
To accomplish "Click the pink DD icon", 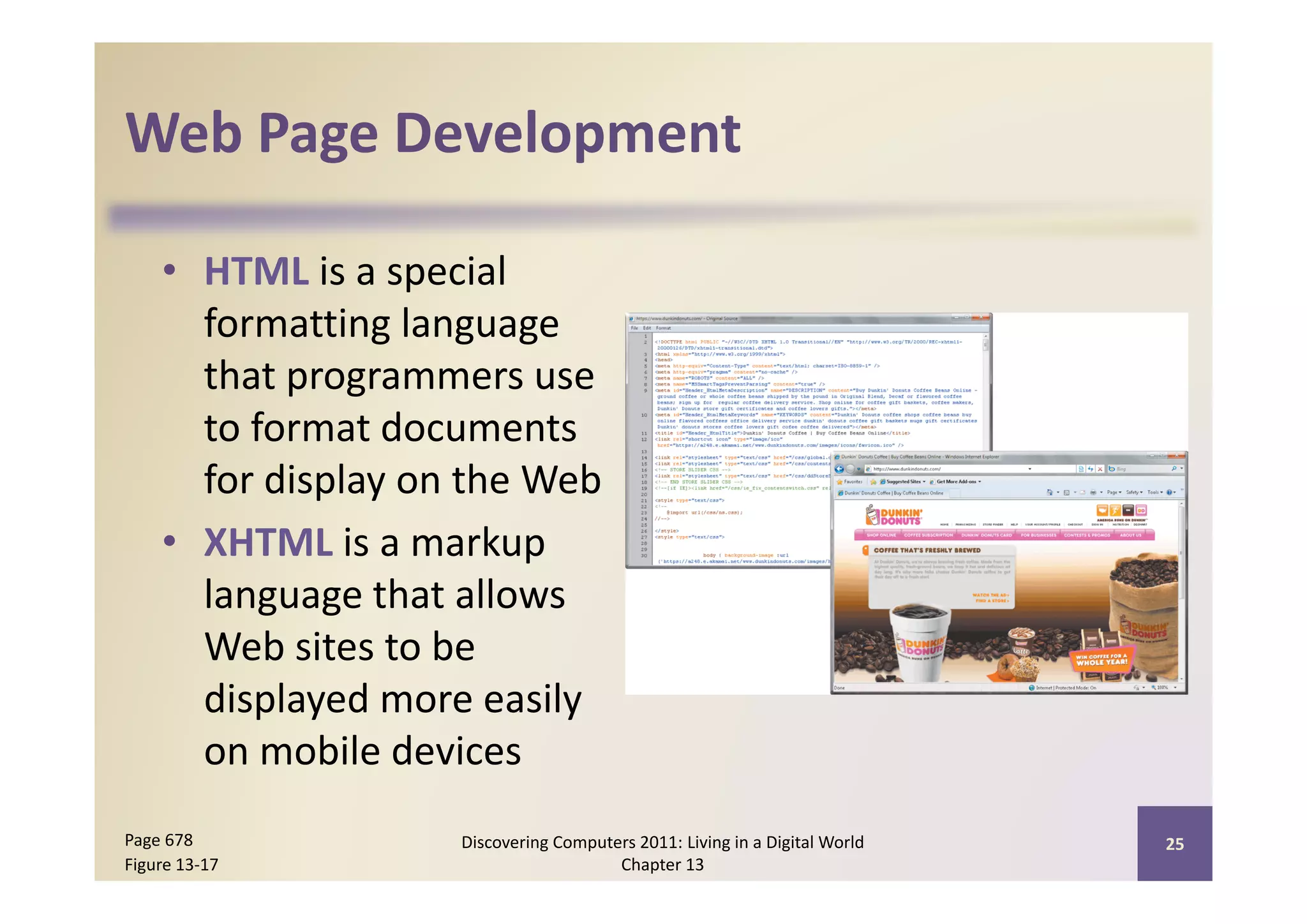I will (x=1141, y=510).
